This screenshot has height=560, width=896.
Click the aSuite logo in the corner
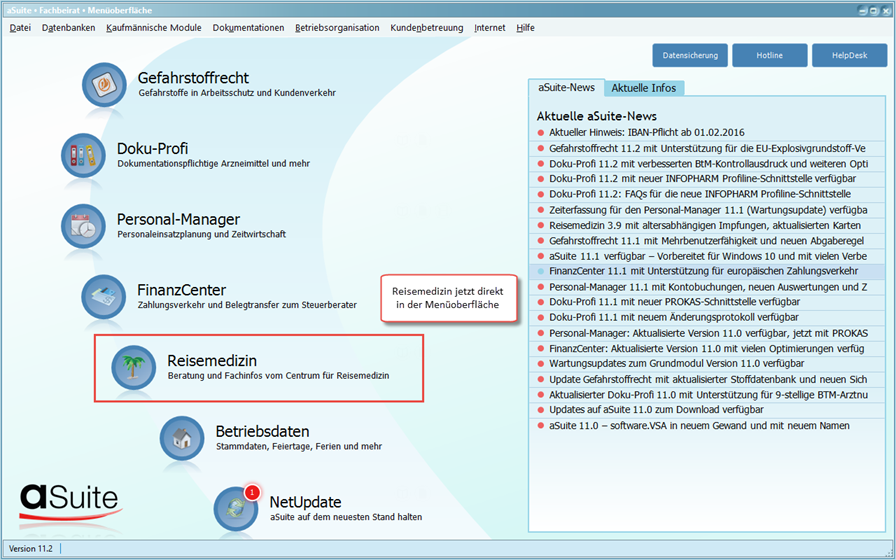tap(70, 500)
